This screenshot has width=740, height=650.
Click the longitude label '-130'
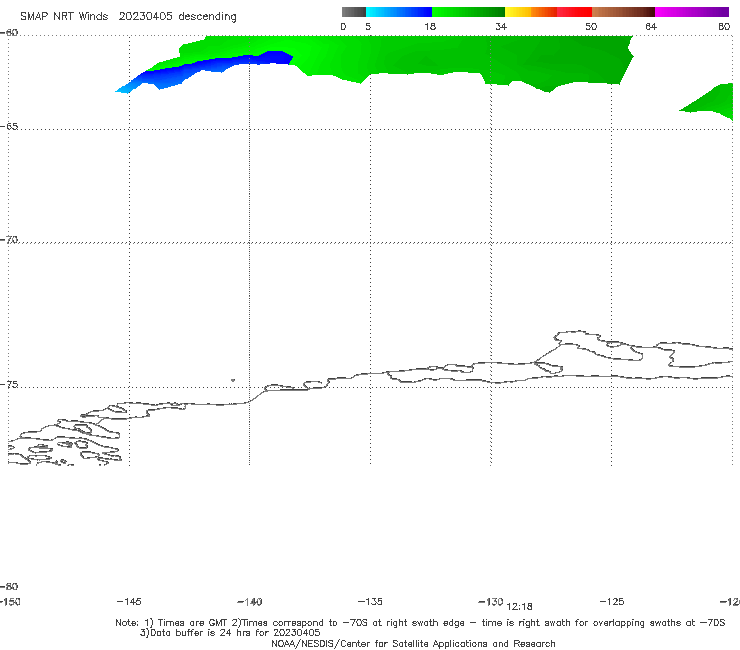click(491, 601)
